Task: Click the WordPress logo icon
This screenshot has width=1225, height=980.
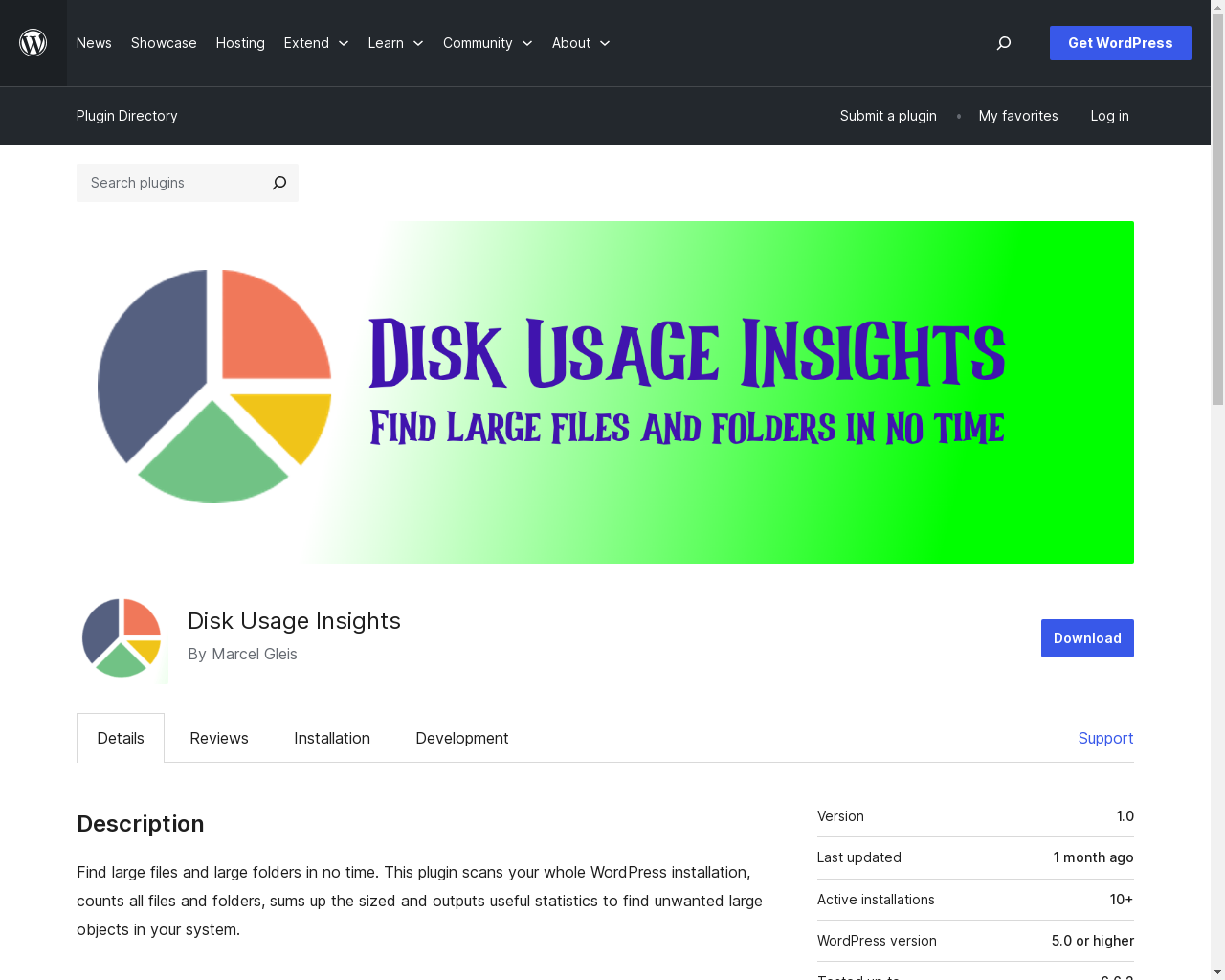Action: pyautogui.click(x=33, y=43)
